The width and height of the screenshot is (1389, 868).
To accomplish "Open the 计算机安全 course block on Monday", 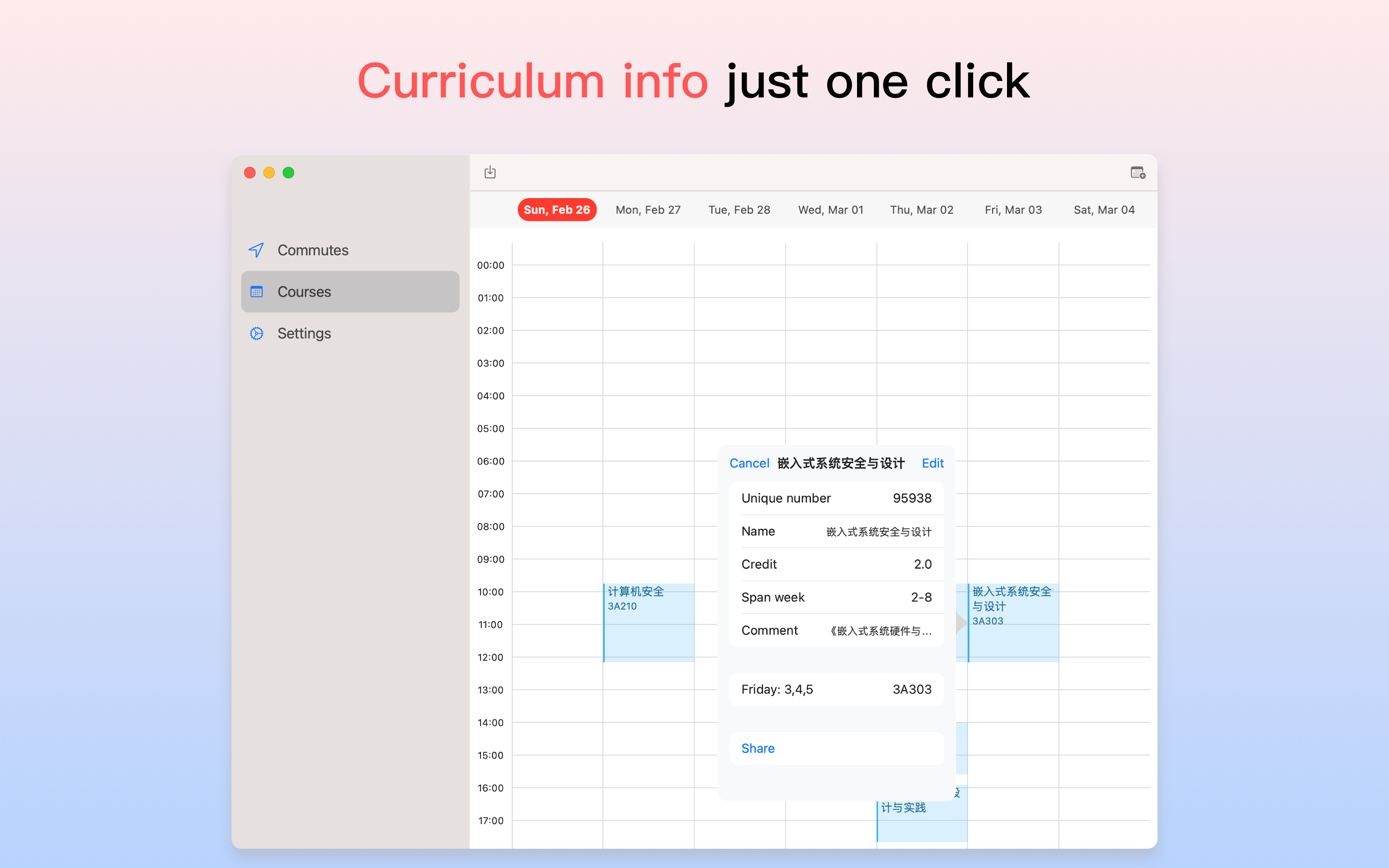I will (649, 622).
